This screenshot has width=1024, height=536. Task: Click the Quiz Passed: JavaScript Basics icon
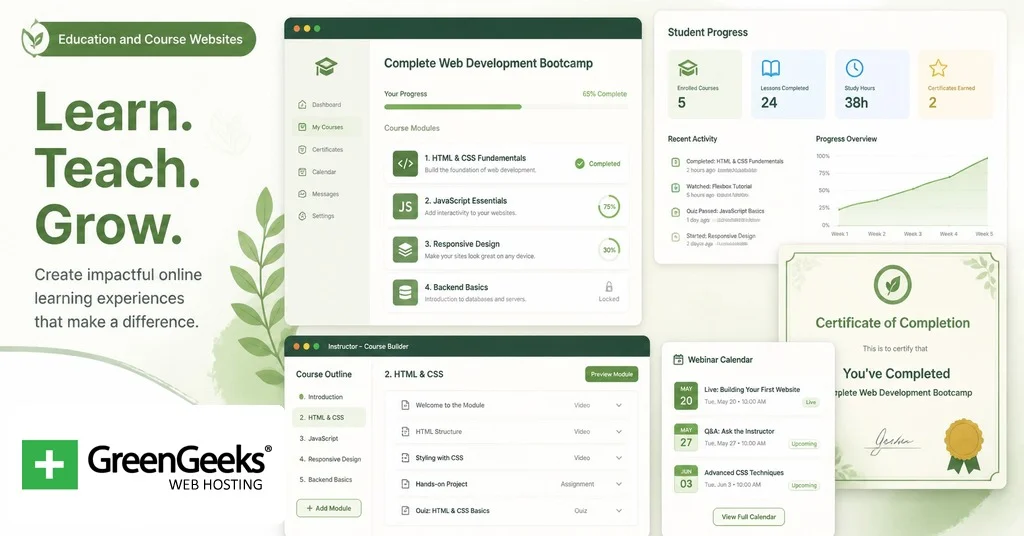(x=675, y=212)
